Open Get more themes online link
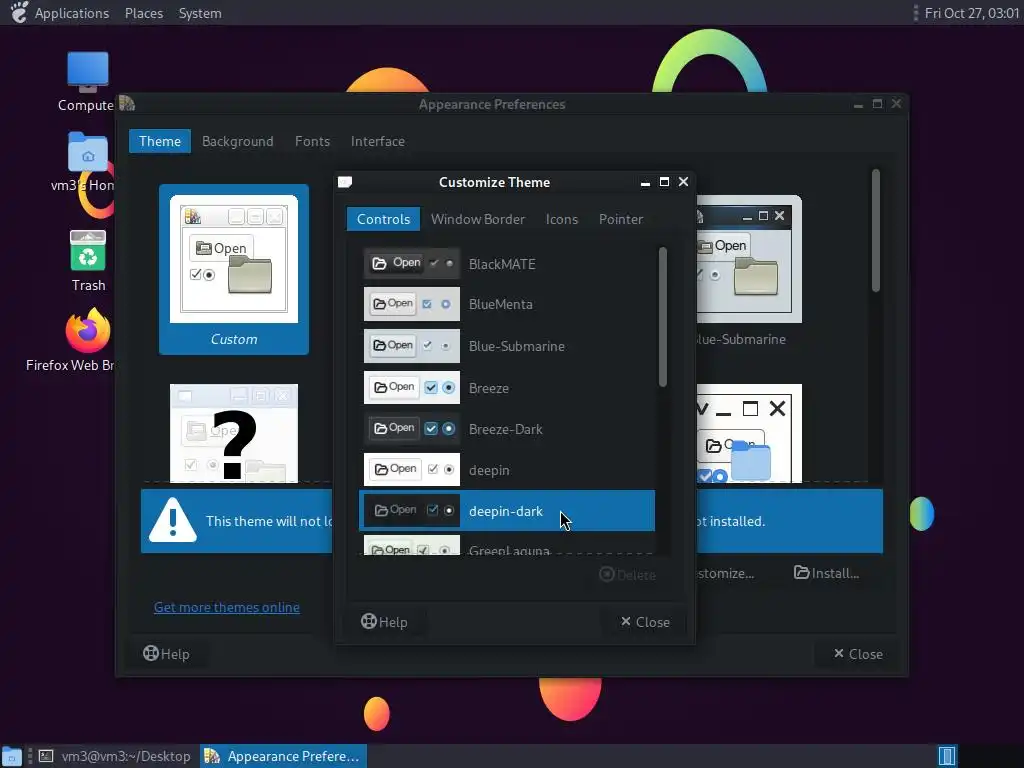The height and width of the screenshot is (768, 1024). tap(227, 607)
